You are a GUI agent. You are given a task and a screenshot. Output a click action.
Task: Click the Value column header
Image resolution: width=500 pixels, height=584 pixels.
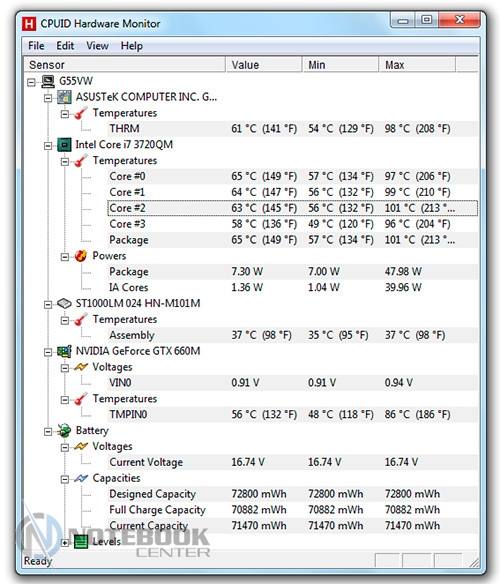click(x=263, y=65)
